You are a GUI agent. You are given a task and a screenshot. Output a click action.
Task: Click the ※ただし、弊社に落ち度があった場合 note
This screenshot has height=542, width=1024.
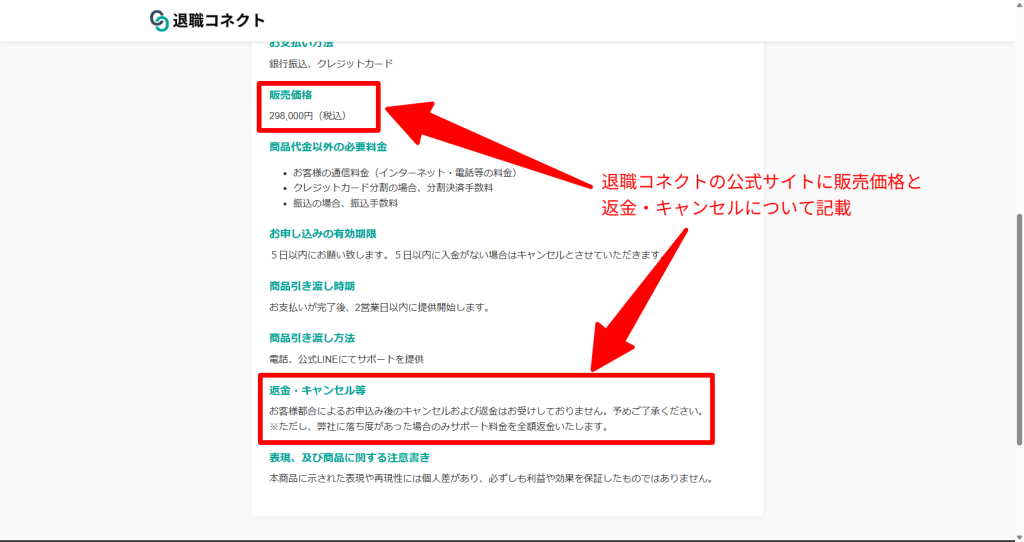440,426
